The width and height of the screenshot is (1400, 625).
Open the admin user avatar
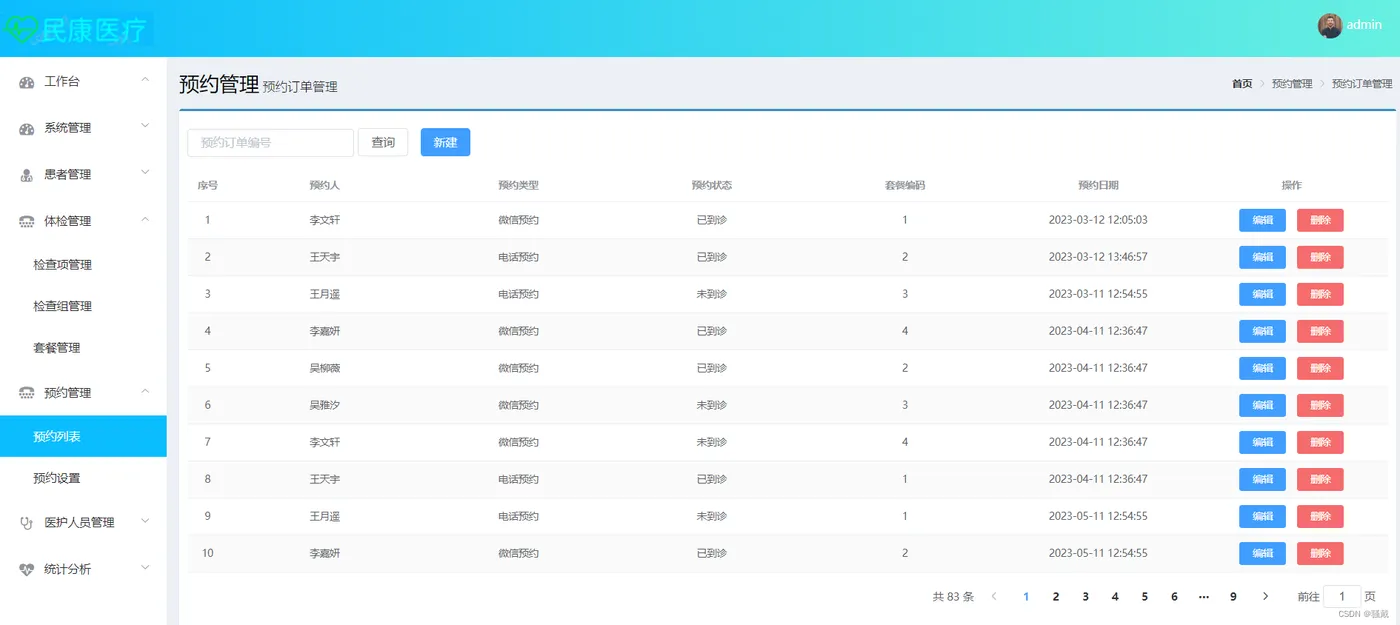pyautogui.click(x=1329, y=26)
